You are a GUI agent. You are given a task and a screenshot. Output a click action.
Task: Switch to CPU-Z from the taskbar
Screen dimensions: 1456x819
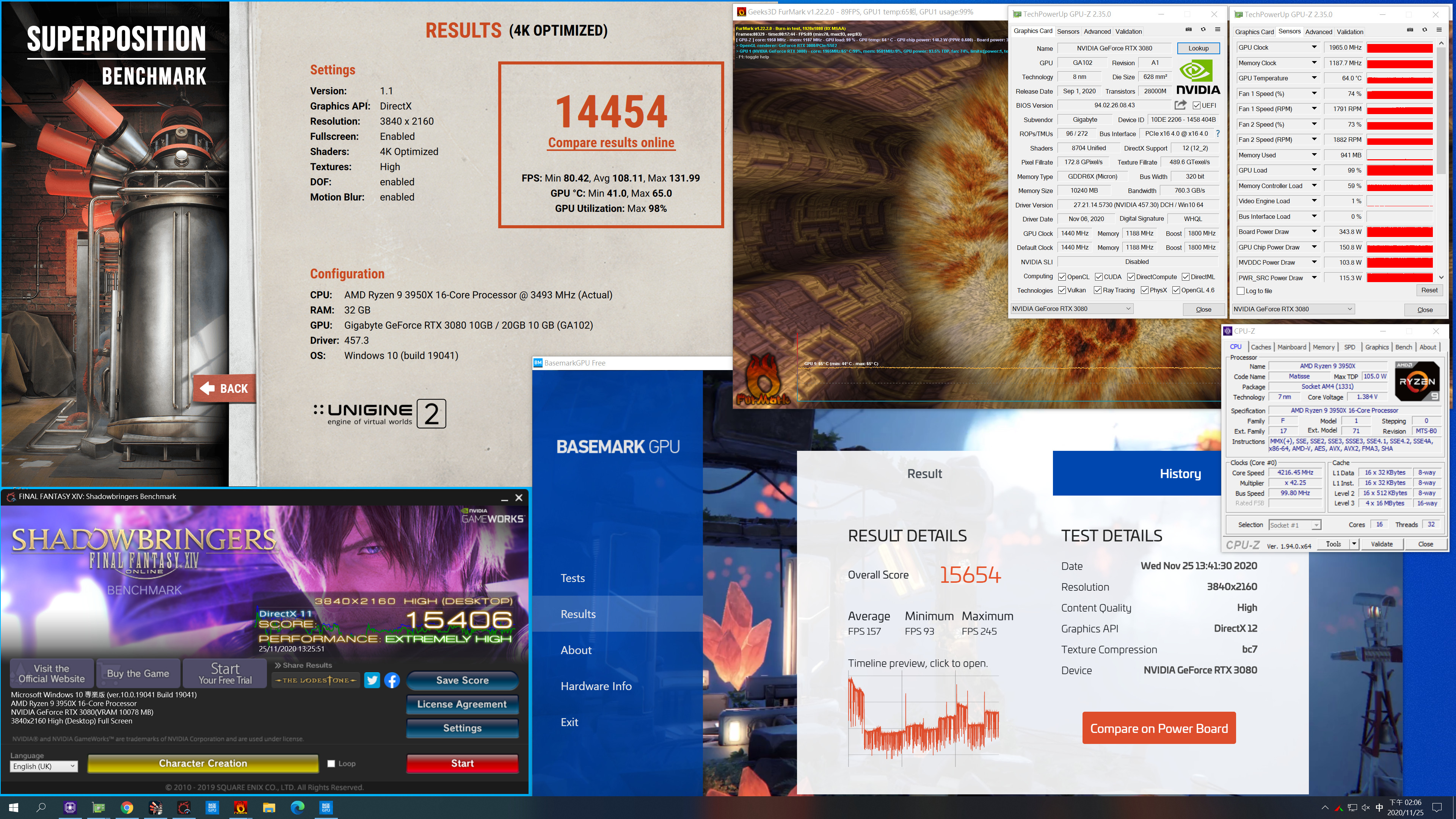pyautogui.click(x=70, y=807)
